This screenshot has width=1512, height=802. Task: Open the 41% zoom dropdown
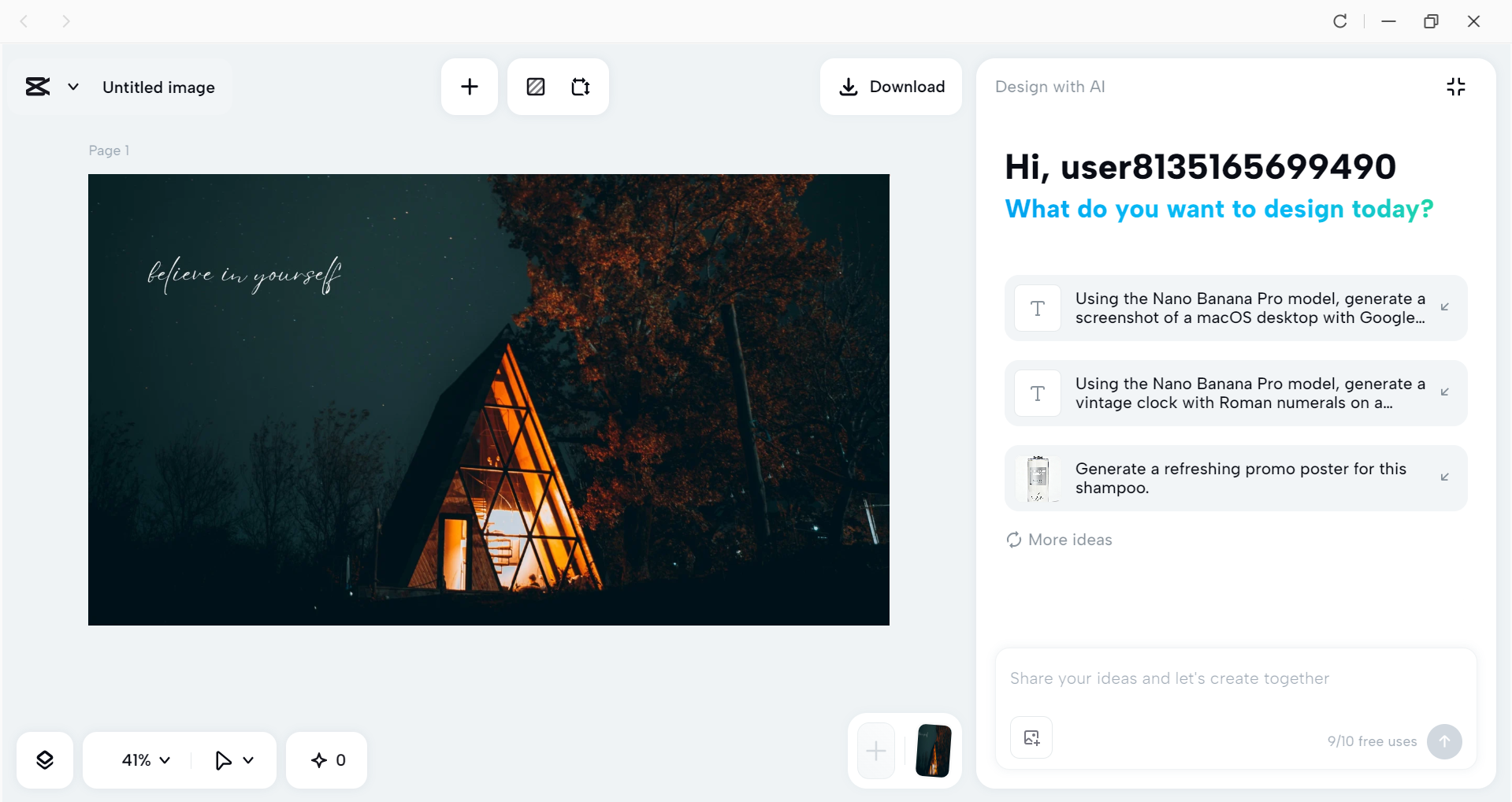point(146,760)
